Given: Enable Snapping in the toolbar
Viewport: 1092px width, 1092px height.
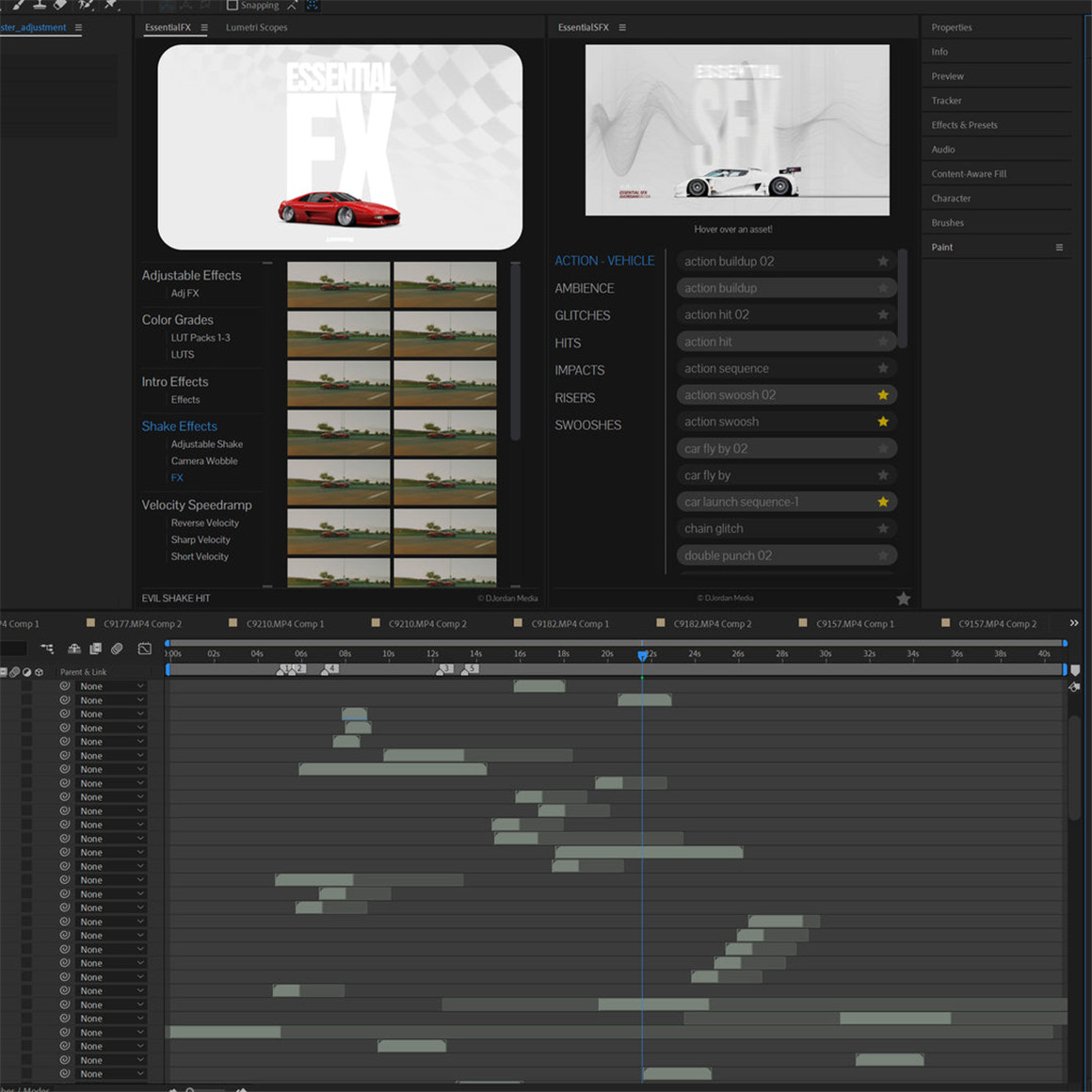Looking at the screenshot, I should click(231, 6).
